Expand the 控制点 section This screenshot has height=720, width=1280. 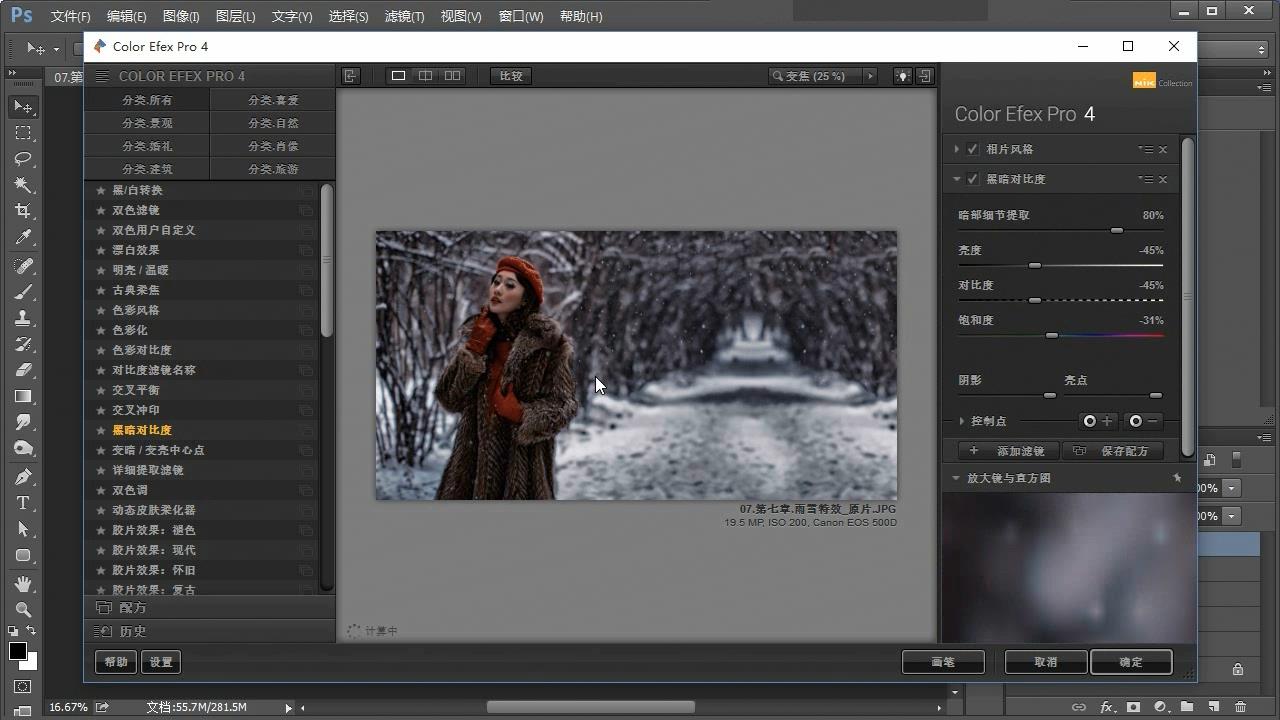(962, 421)
